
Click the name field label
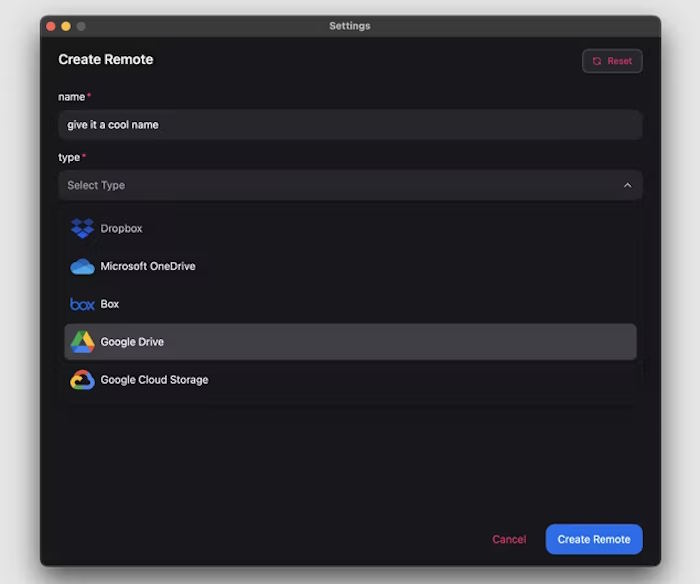71,97
